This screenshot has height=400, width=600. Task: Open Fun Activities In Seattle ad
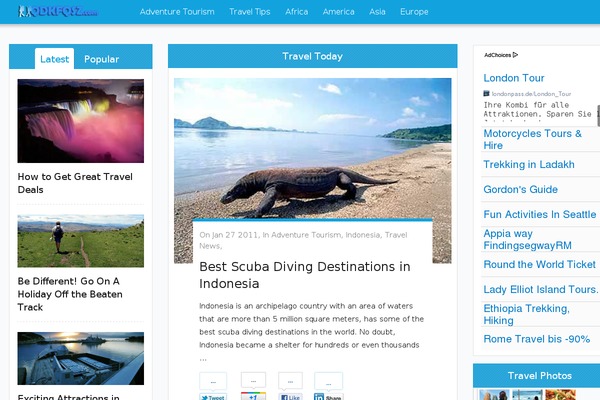pos(540,214)
